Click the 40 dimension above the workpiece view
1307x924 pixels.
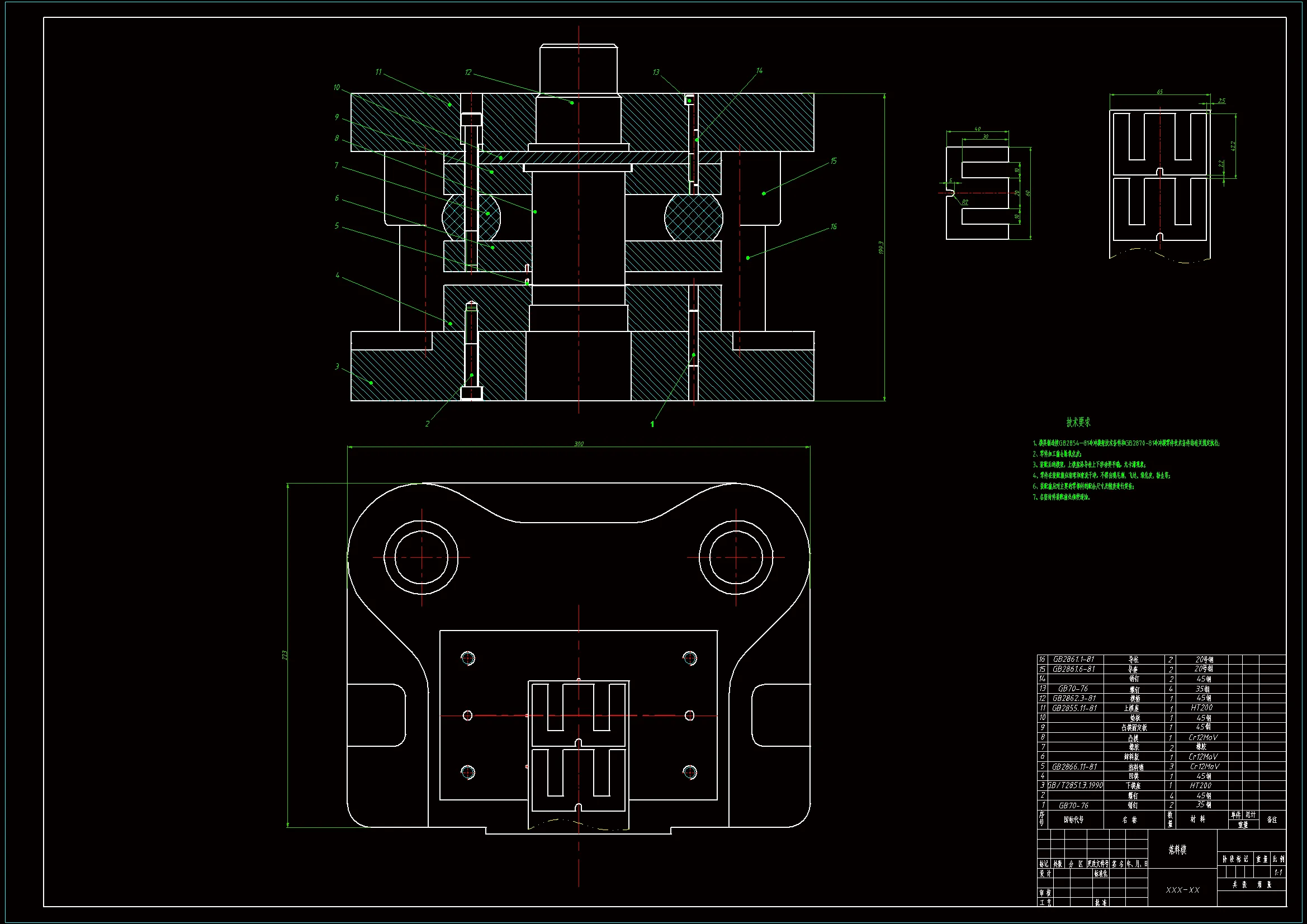point(977,130)
